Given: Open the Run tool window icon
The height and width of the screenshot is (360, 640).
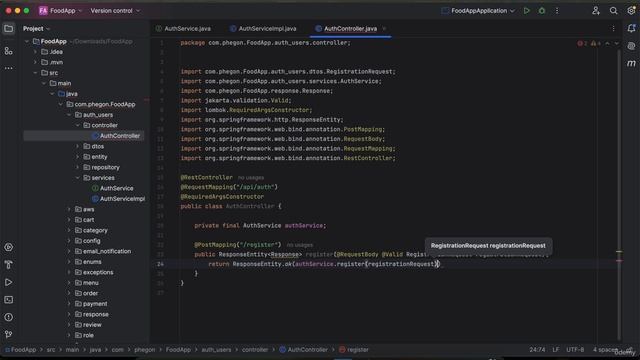Looking at the screenshot, I should [x=9, y=282].
